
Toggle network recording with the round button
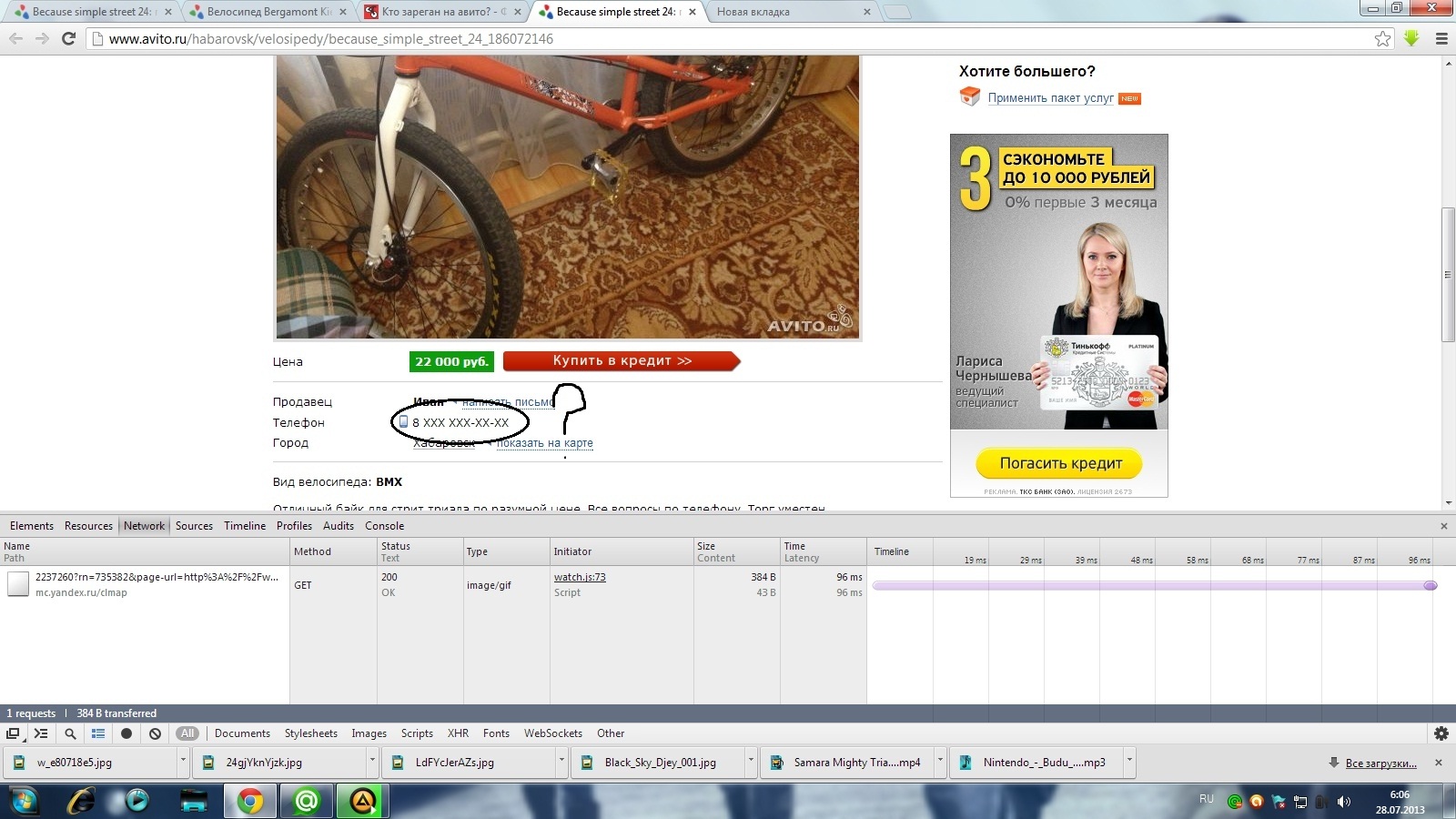click(x=126, y=733)
